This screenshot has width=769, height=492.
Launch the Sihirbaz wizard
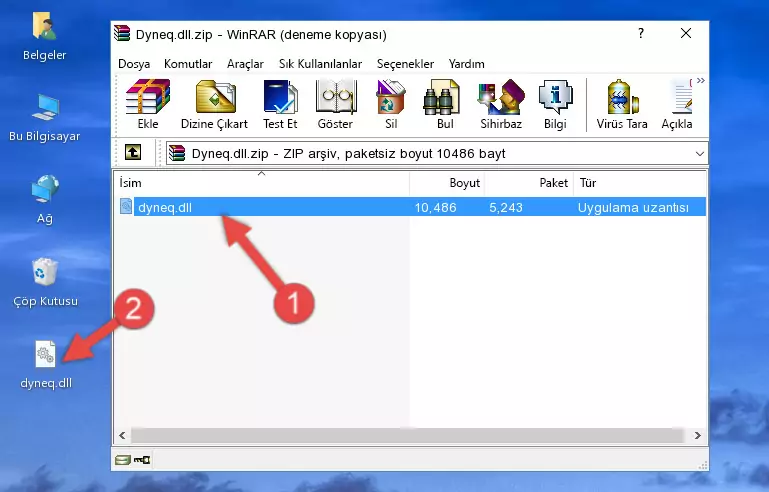[x=501, y=104]
